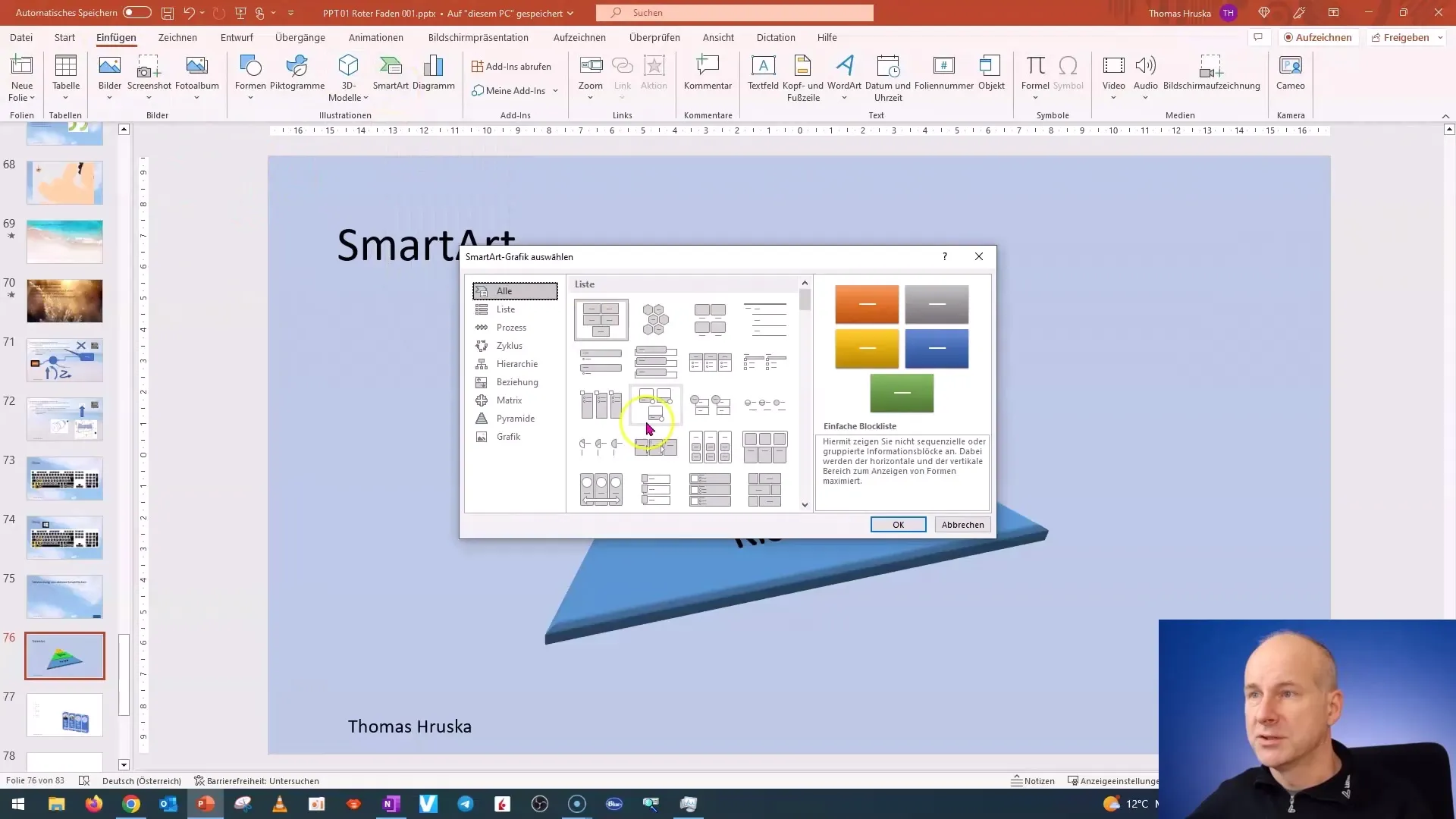Screen dimensions: 1456x819
Task: Click the Einfügen menu tab in ribbon
Action: [116, 37]
